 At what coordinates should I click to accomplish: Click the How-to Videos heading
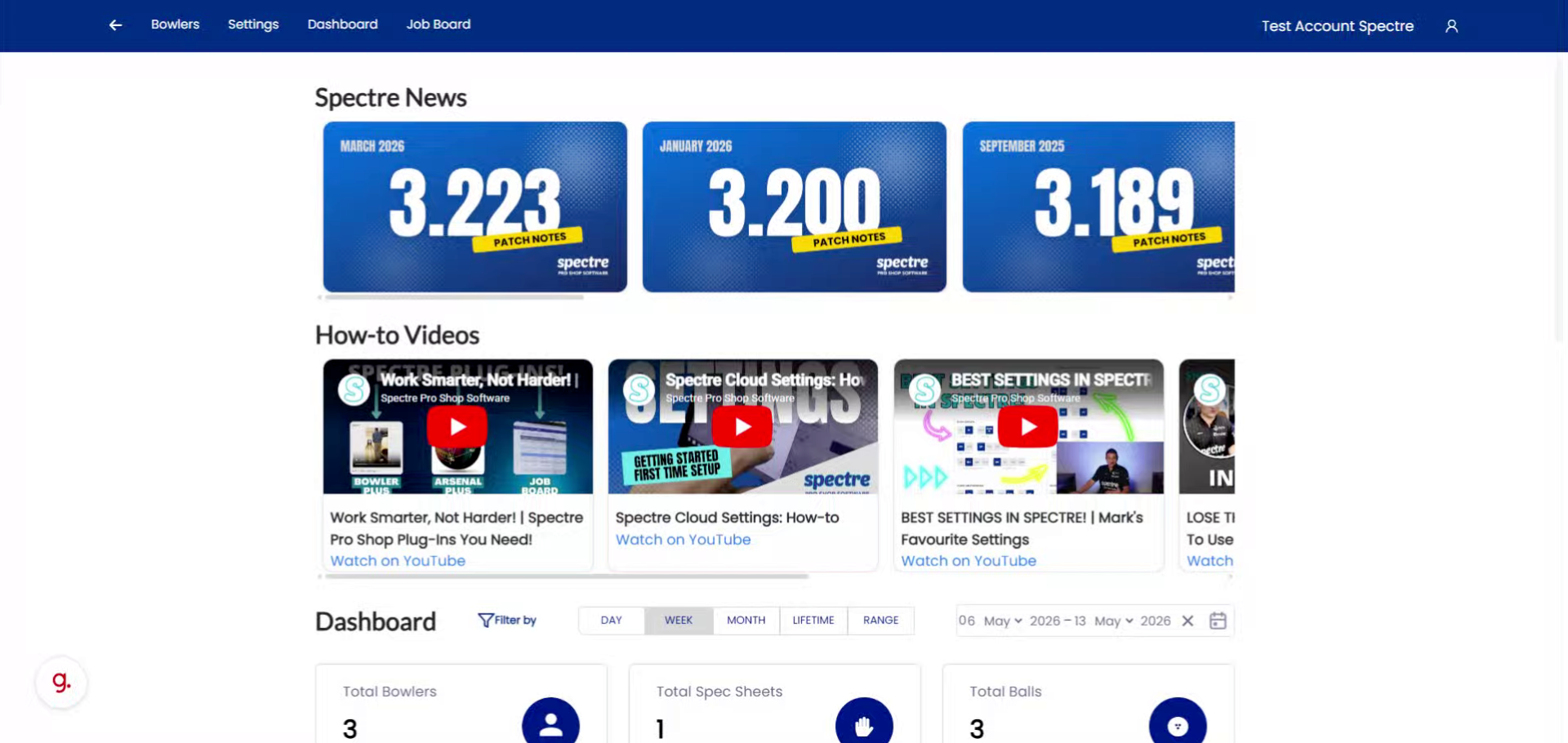coord(397,336)
